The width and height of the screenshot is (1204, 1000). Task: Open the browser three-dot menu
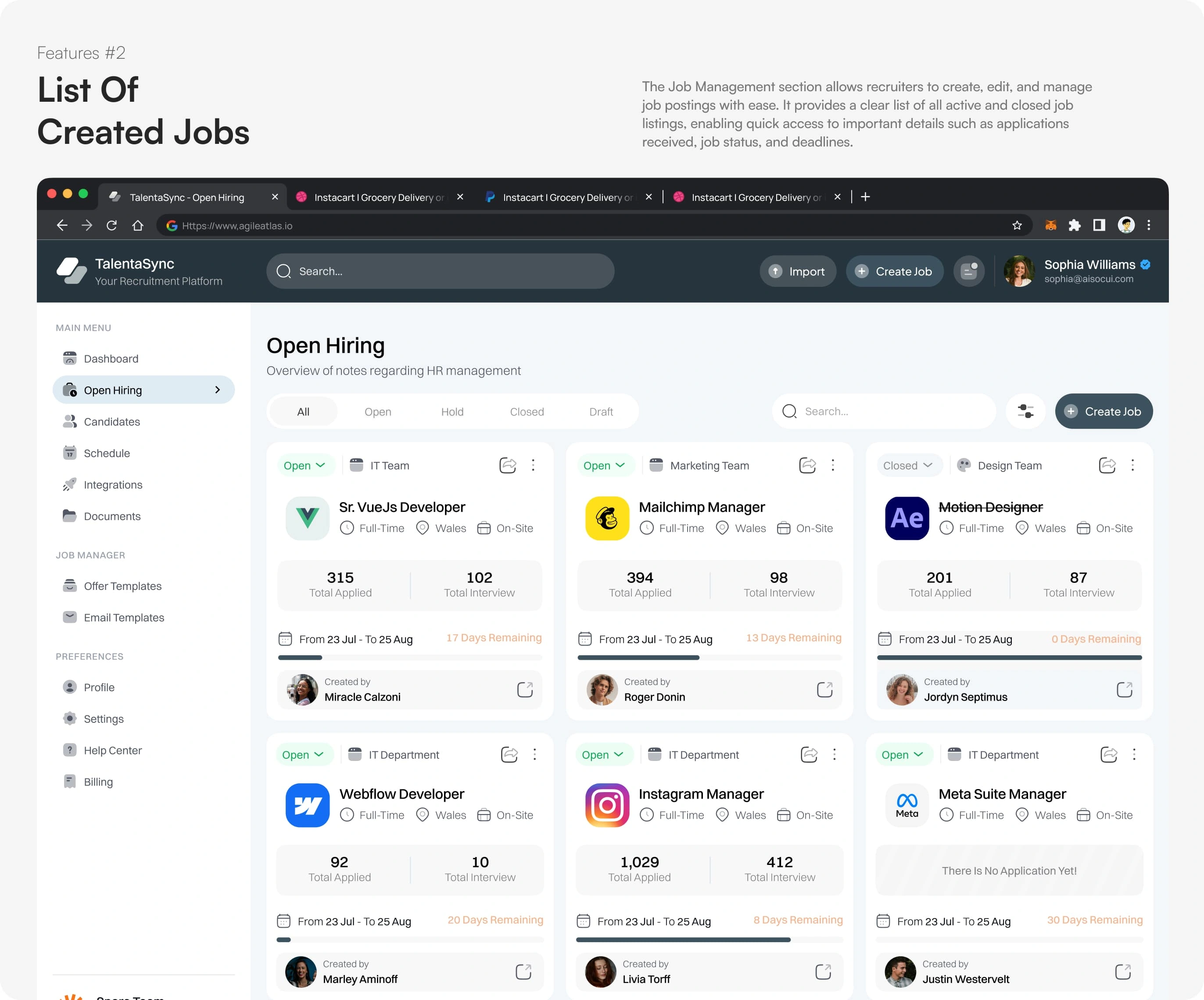pos(1149,225)
